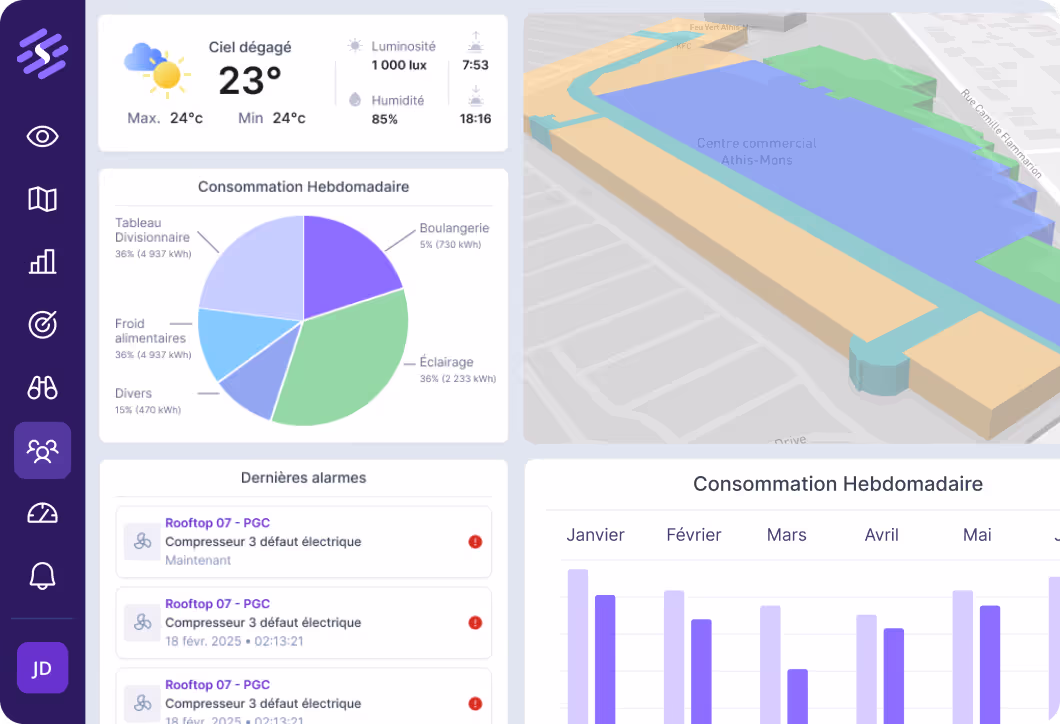Image resolution: width=1060 pixels, height=724 pixels.
Task: Click the sunset icon above 18:16
Action: [475, 96]
